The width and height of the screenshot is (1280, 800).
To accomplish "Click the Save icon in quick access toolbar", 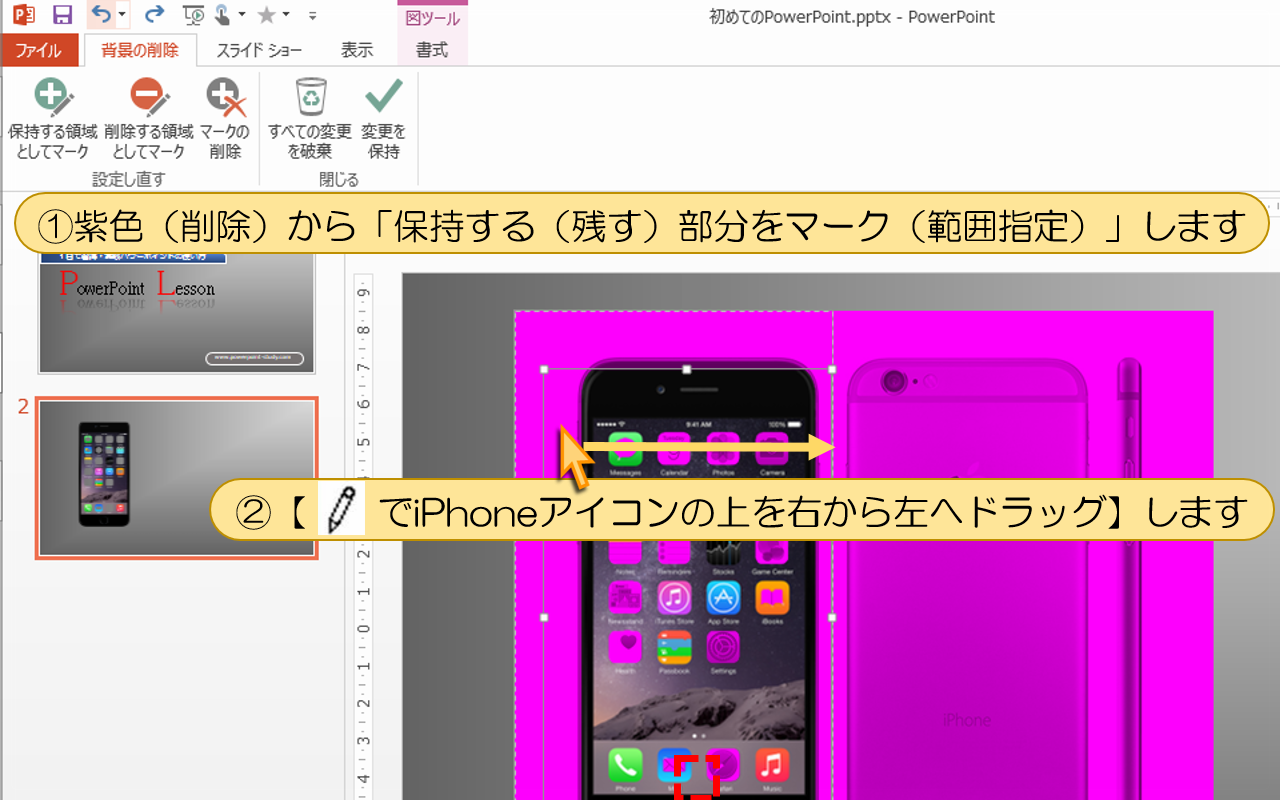I will pyautogui.click(x=62, y=15).
